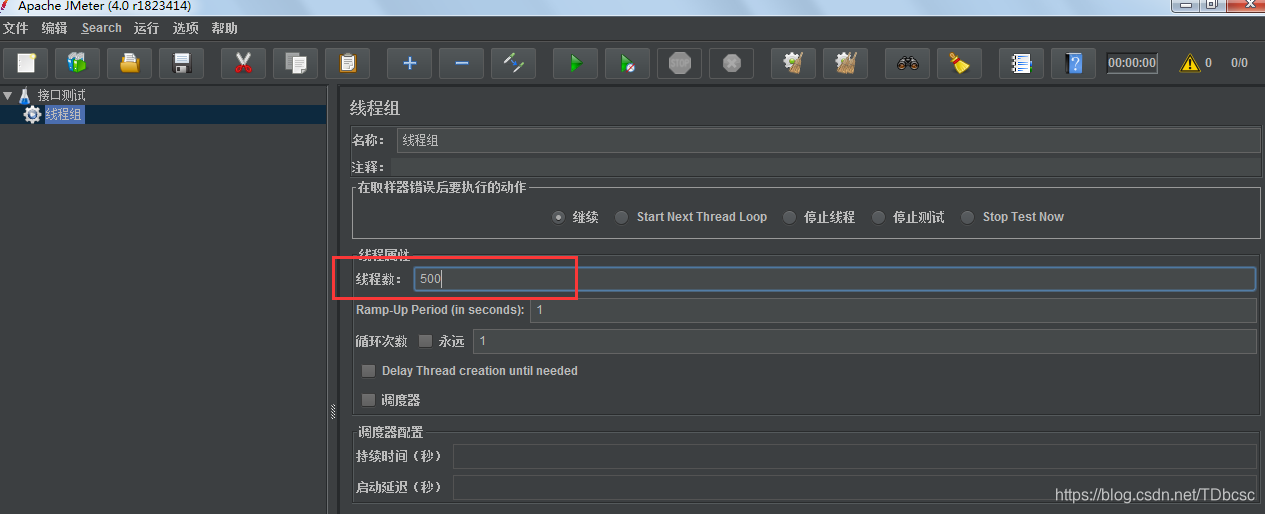This screenshot has height=514, width=1265.
Task: Click the Shutdown test icon
Action: [x=732, y=63]
